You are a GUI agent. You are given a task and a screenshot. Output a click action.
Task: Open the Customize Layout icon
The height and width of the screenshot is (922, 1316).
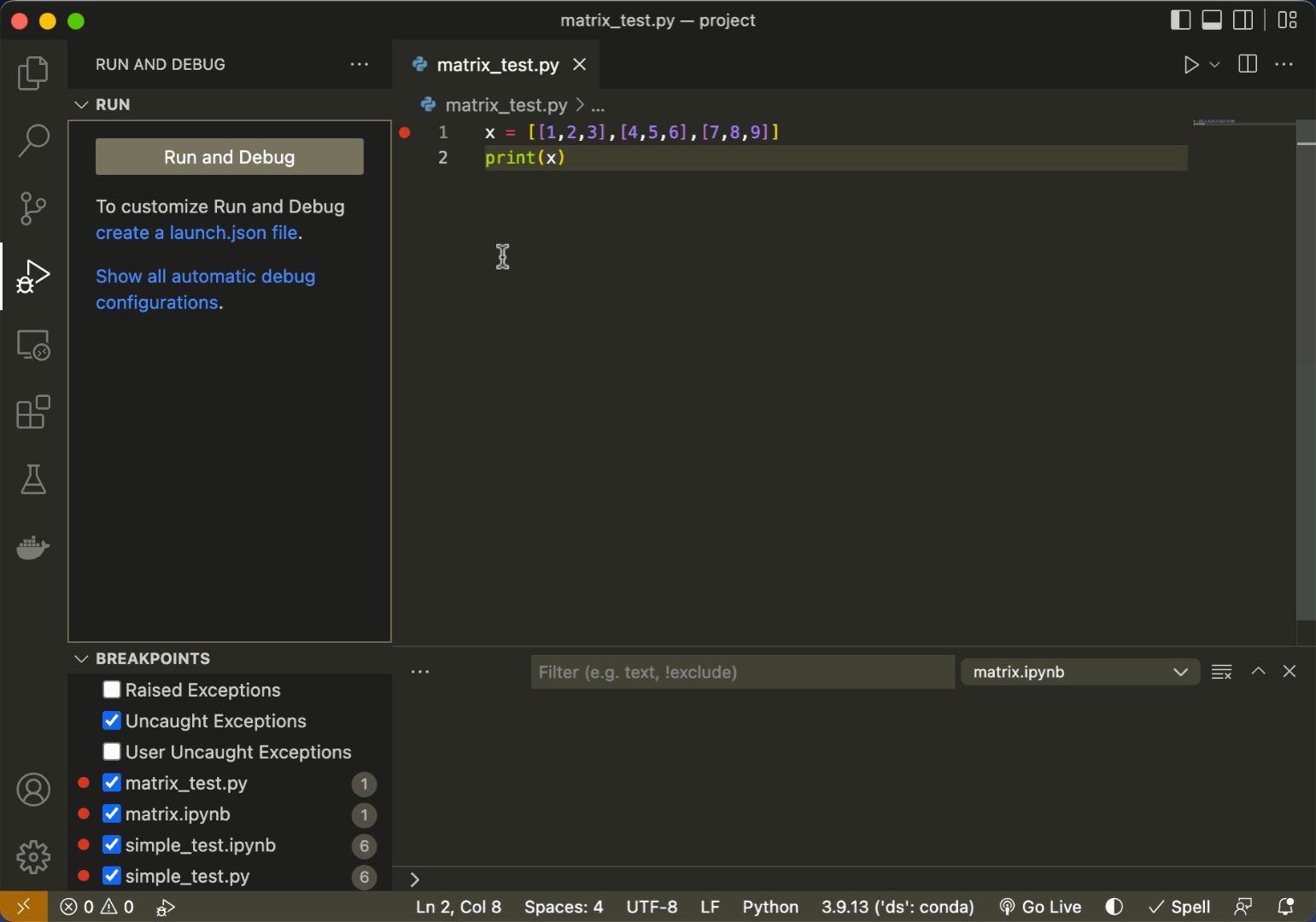(x=1287, y=20)
